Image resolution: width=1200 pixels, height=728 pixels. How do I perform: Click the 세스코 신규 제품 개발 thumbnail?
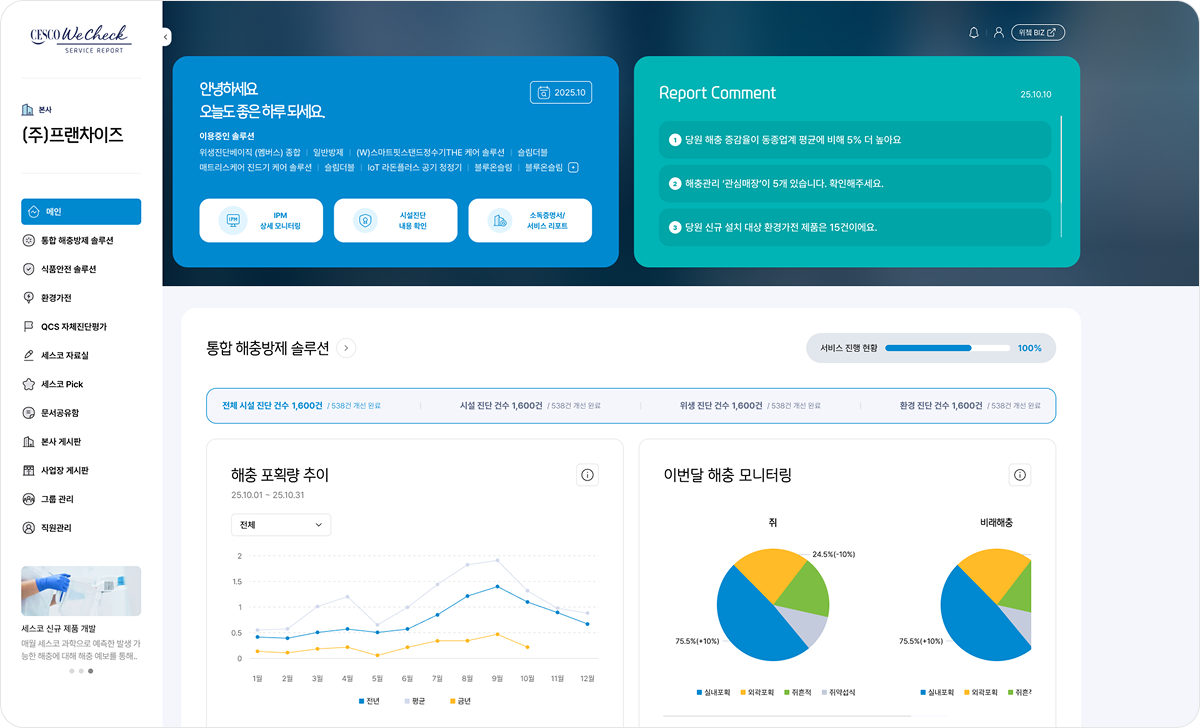pyautogui.click(x=81, y=591)
